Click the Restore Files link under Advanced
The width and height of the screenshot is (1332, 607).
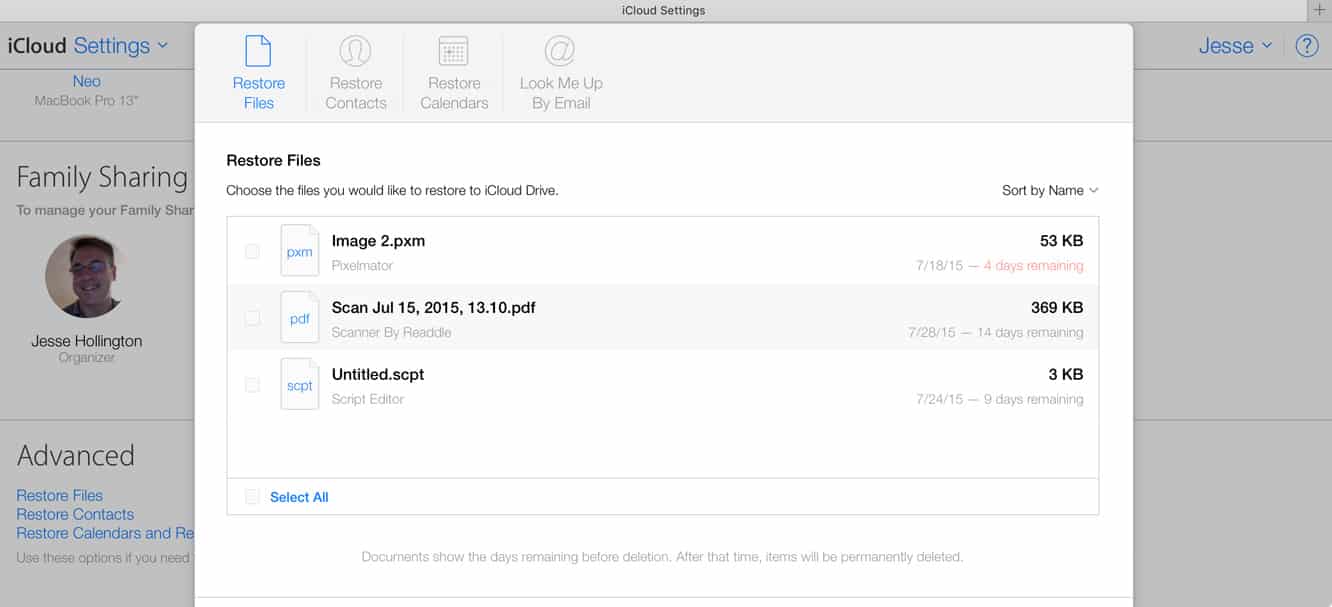[59, 495]
